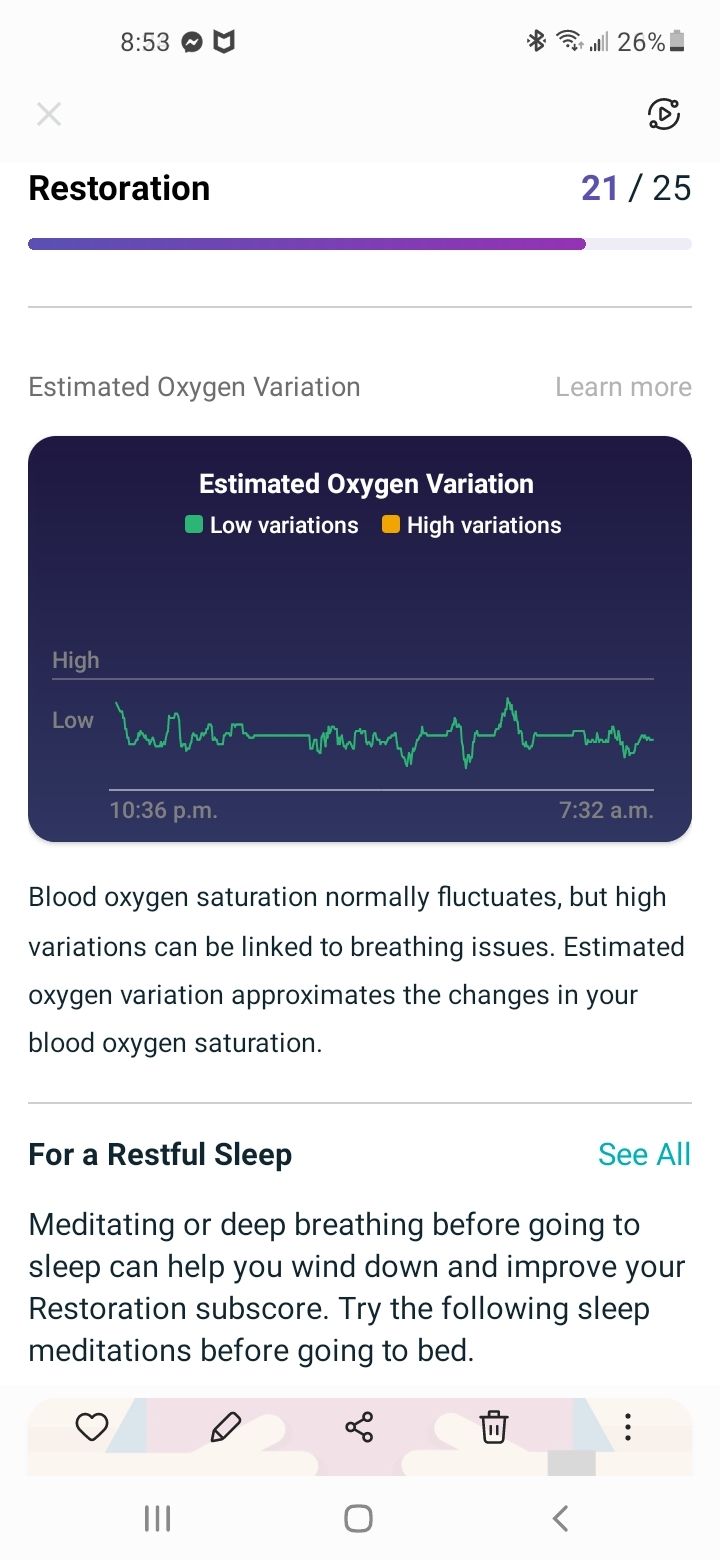This screenshot has width=720, height=1560.
Task: Tap the For a Restful Sleep heading
Action: [x=160, y=1153]
